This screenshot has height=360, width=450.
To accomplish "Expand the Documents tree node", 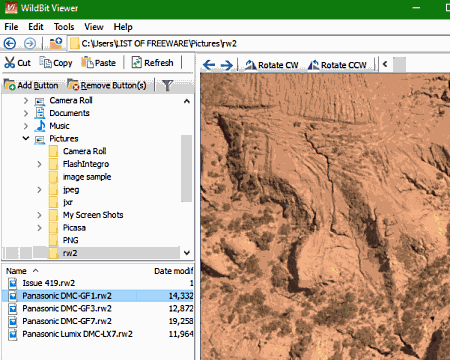I will (26, 113).
